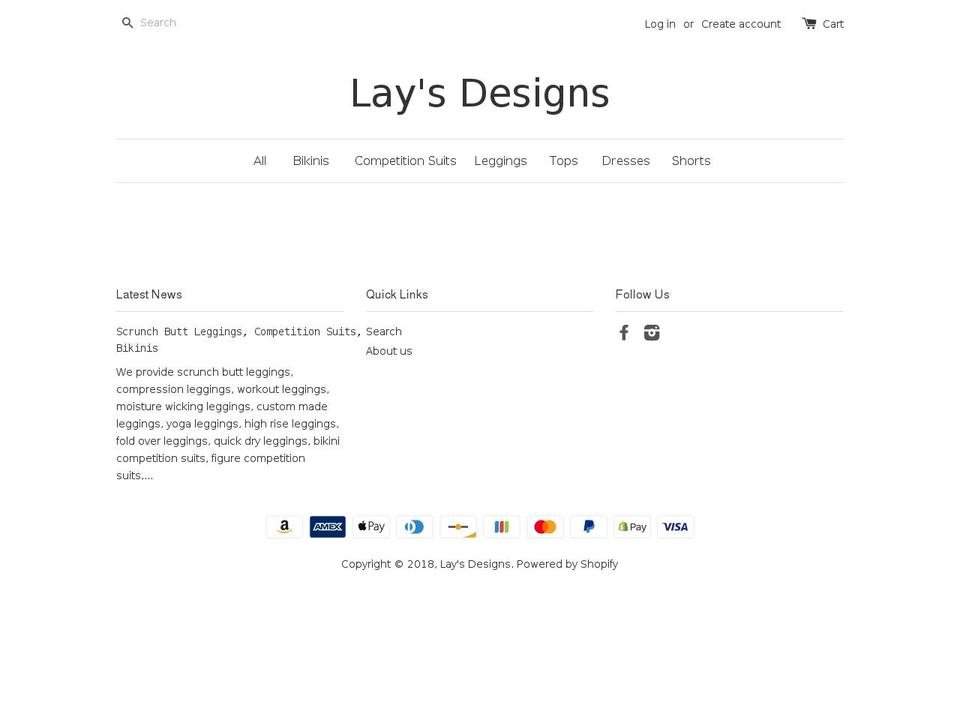Go to Lay's Designs store title
The image size is (960, 720).
(479, 94)
